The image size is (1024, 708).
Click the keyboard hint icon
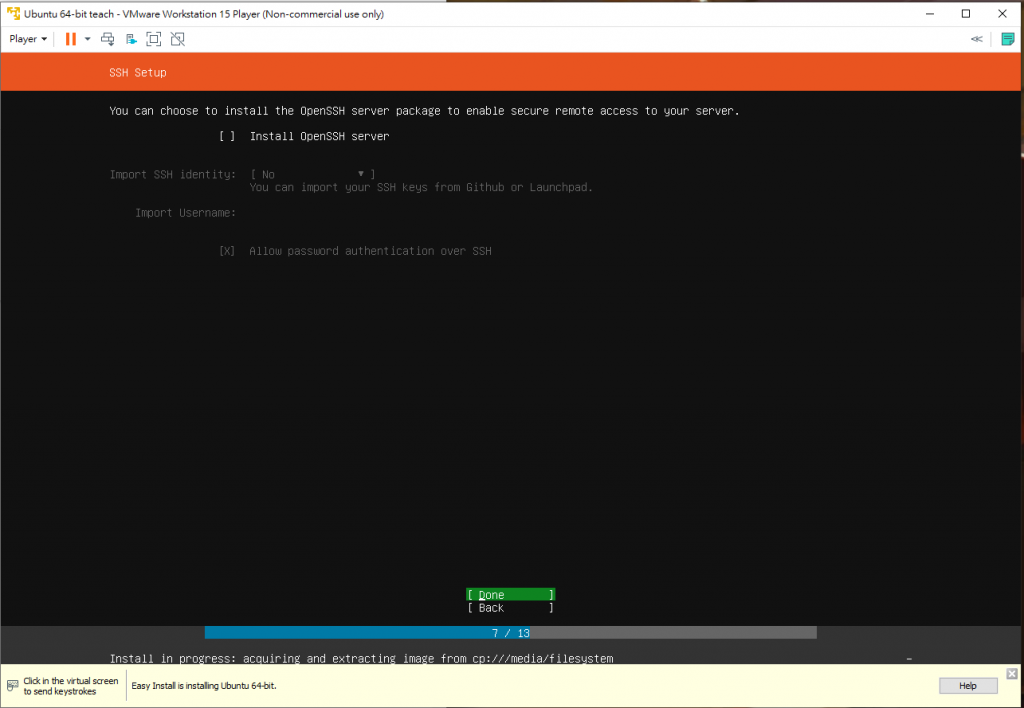click(x=12, y=686)
